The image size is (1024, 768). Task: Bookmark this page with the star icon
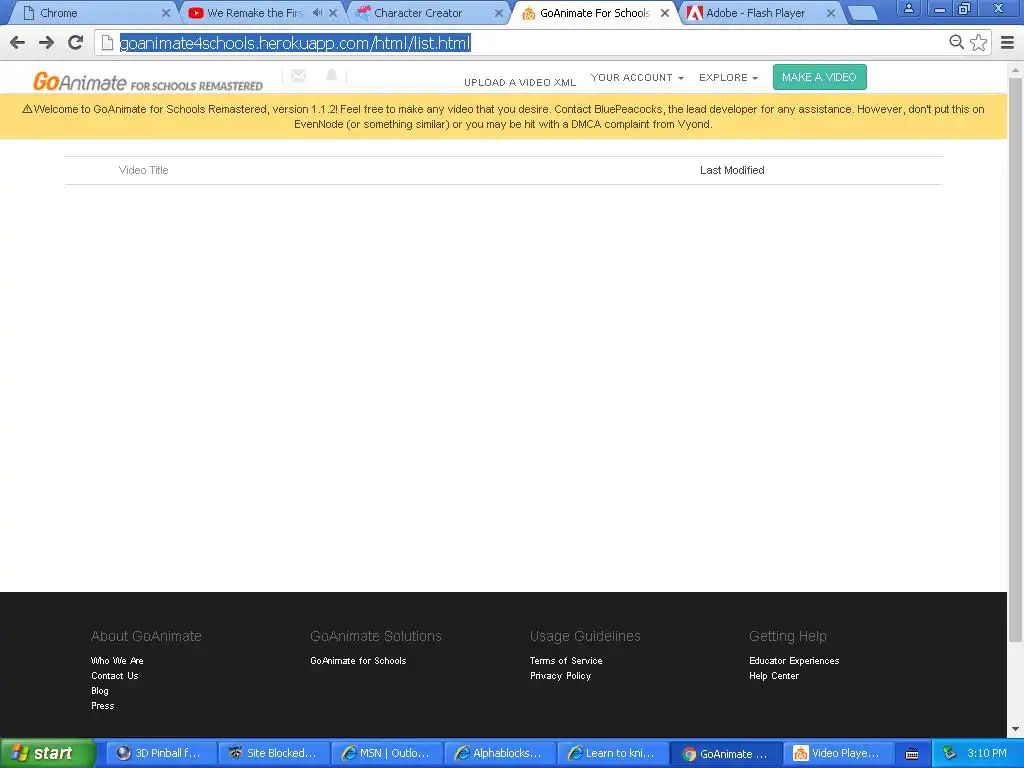pyautogui.click(x=978, y=42)
